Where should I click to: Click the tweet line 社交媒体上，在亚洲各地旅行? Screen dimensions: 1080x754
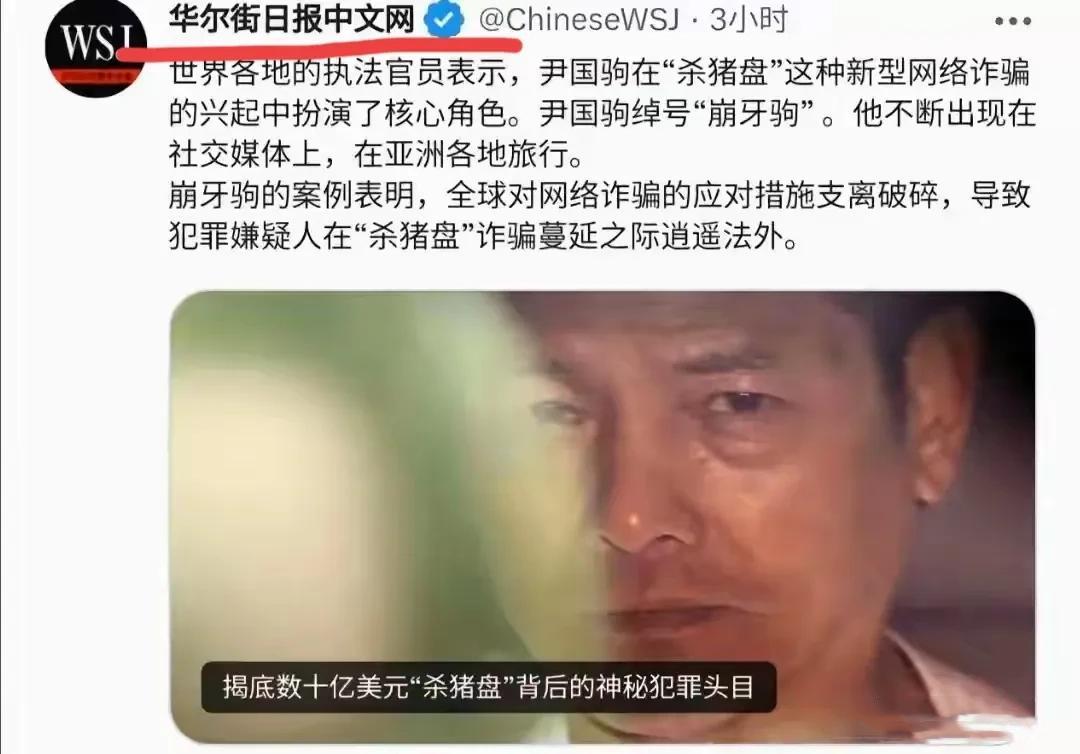377,154
